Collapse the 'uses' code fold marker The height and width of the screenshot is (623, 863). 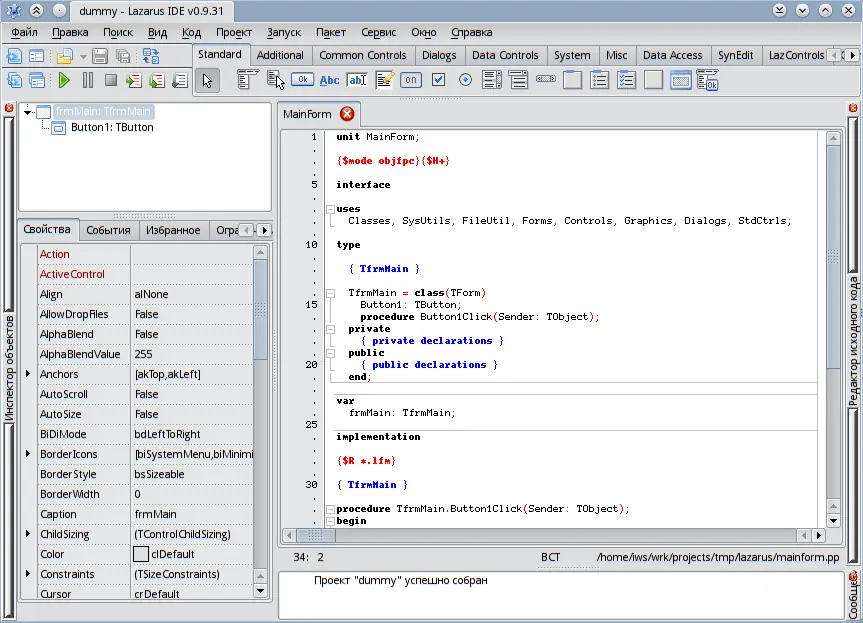(x=330, y=209)
